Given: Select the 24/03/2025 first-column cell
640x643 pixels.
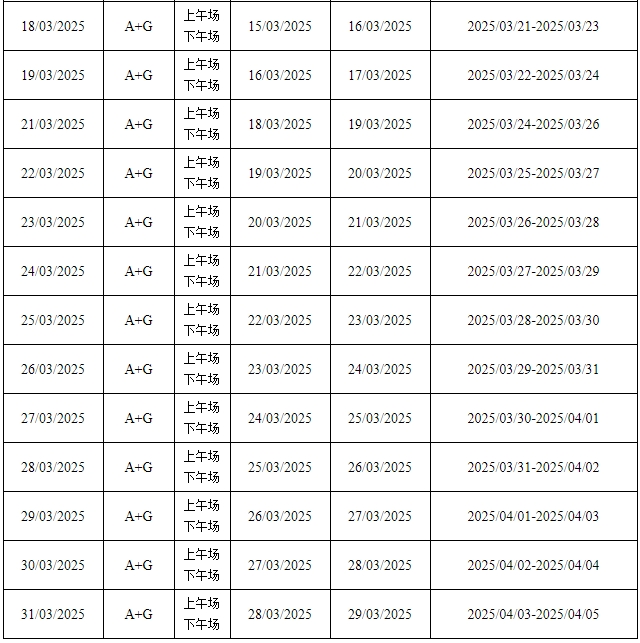Looking at the screenshot, I should coord(53,271).
